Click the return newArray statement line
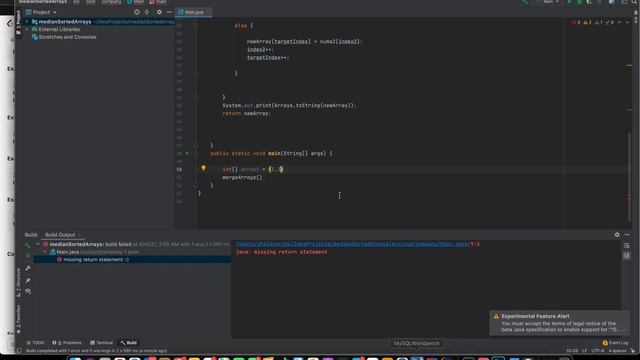640x360 pixels. [246, 113]
